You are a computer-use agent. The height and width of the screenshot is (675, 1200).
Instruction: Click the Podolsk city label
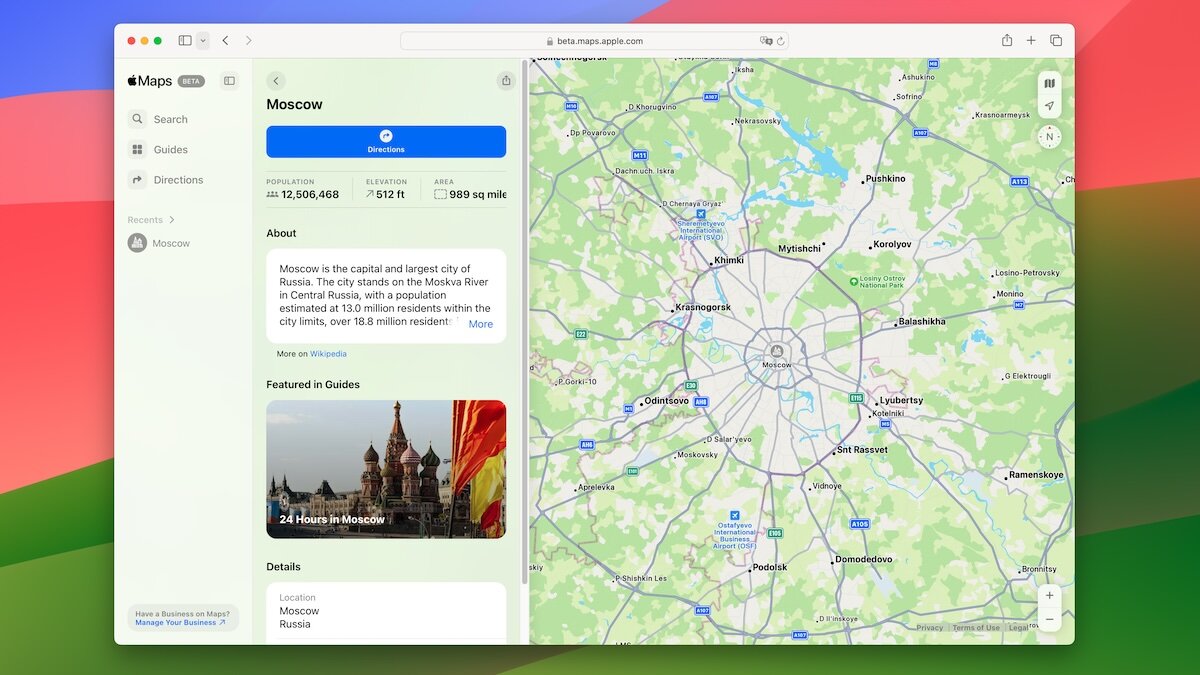770,567
